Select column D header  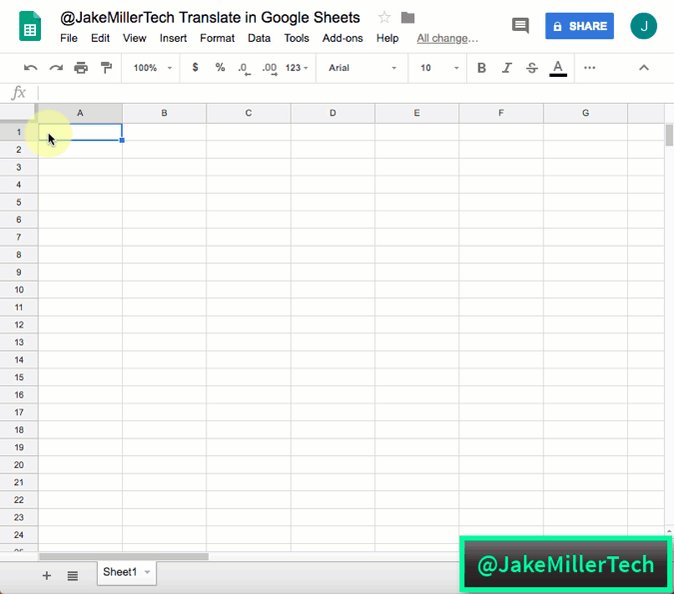point(333,113)
